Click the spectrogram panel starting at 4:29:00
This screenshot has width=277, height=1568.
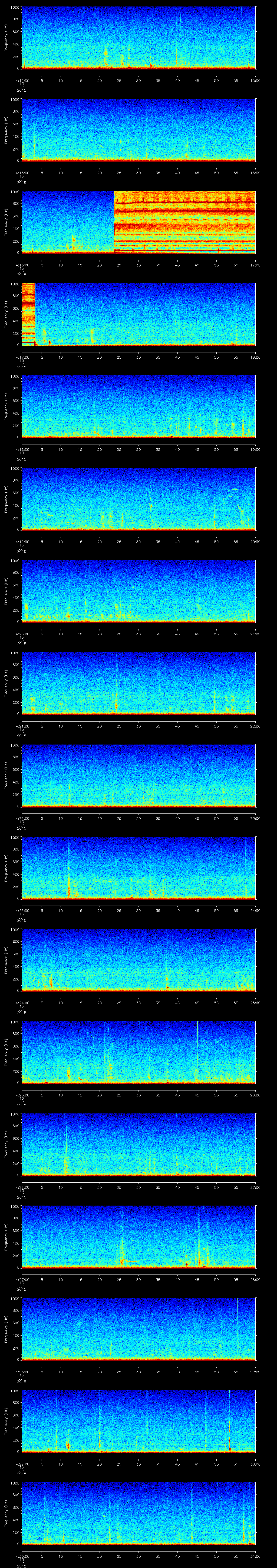139,1421
